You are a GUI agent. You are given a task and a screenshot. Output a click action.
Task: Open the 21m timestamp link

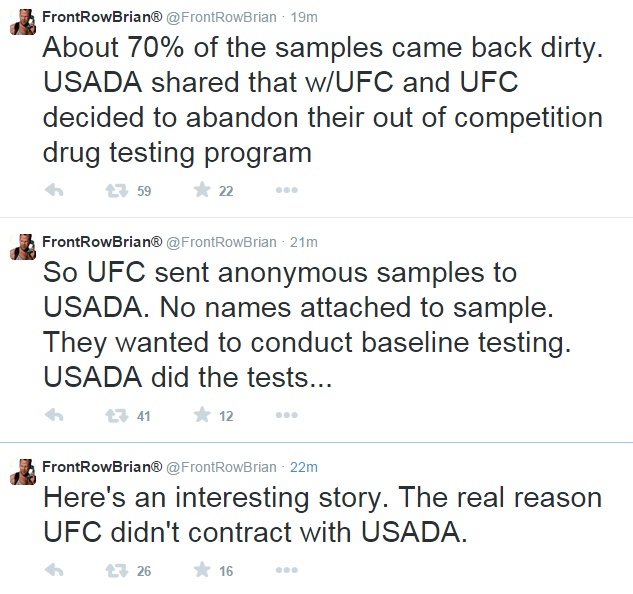point(303,242)
